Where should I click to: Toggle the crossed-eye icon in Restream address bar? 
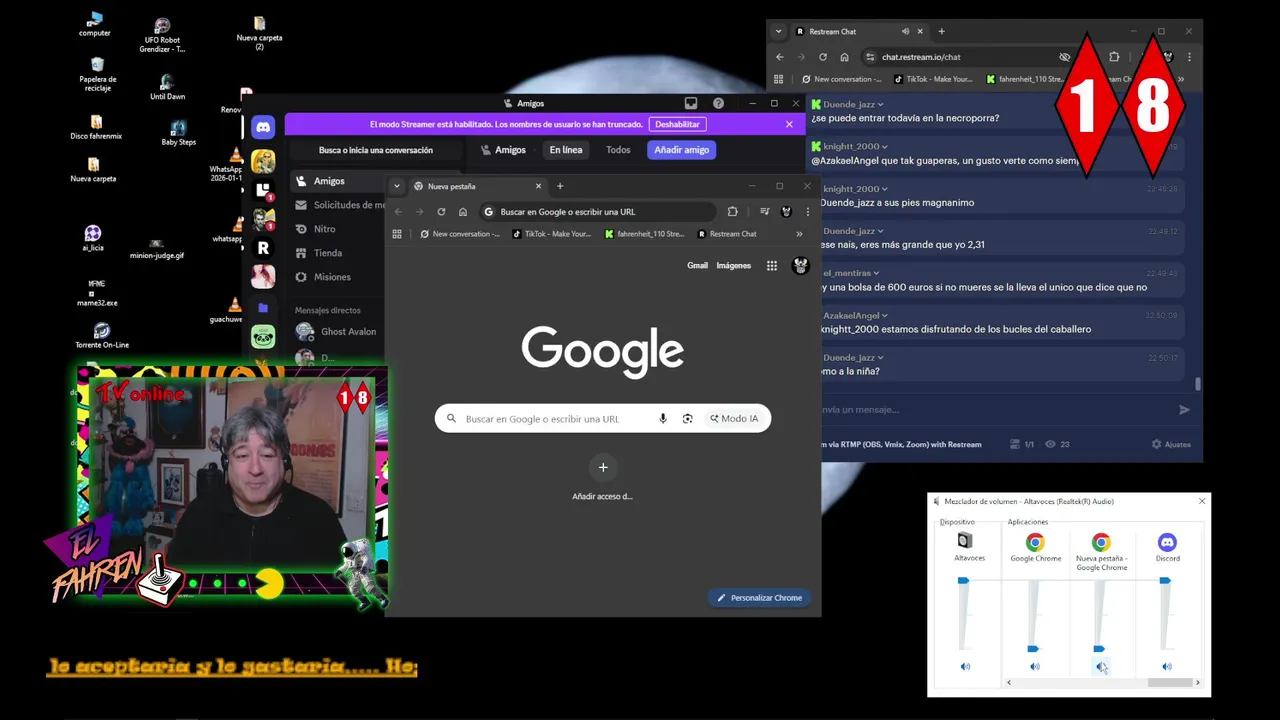[1065, 57]
